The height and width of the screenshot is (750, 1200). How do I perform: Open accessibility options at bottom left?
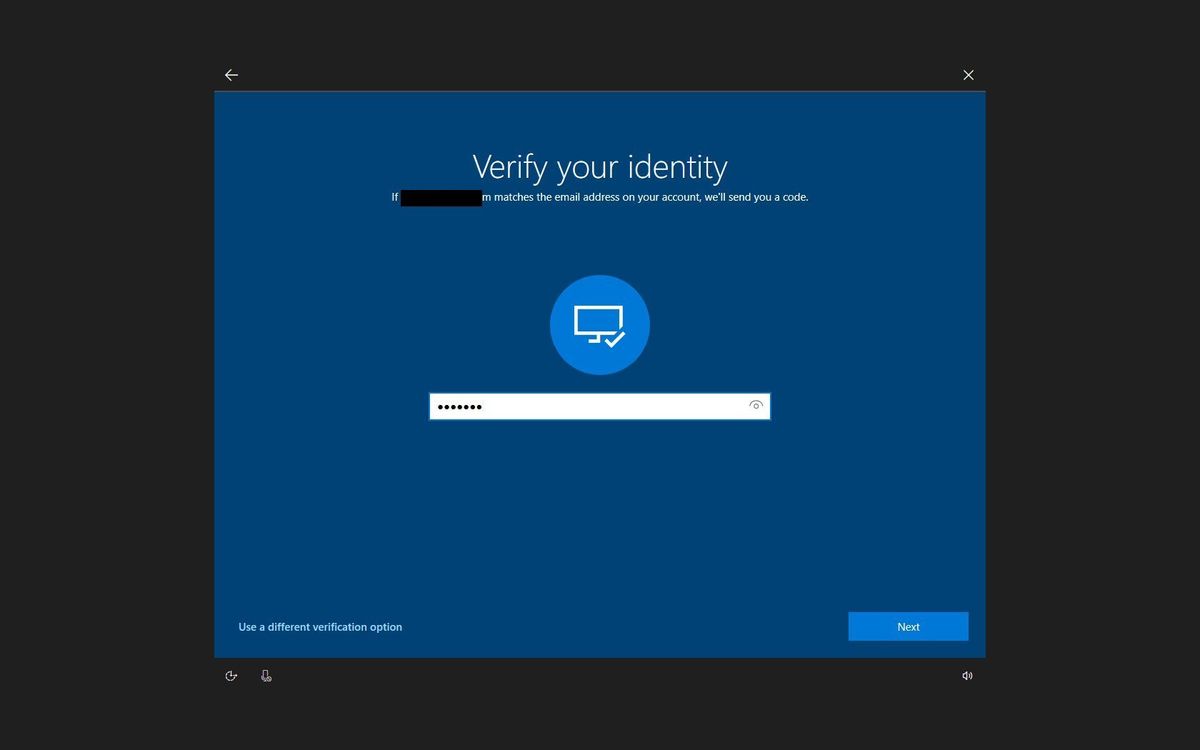click(231, 675)
